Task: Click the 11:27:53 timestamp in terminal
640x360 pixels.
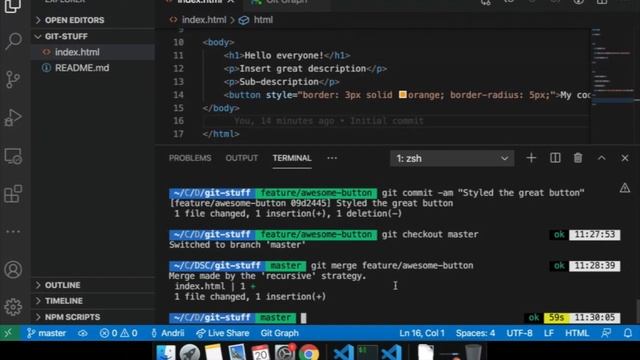Action: point(595,234)
